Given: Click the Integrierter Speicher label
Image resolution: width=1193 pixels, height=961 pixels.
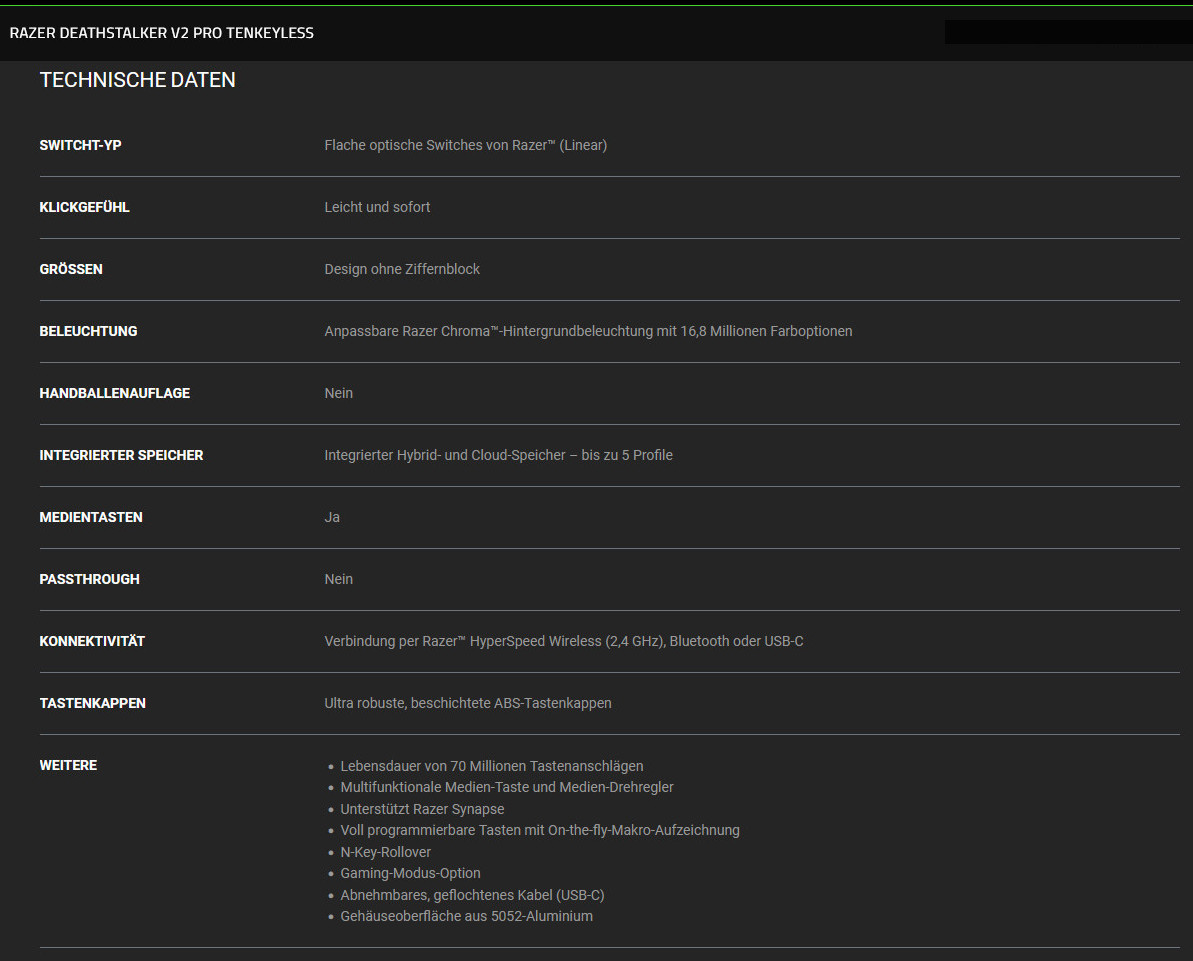Looking at the screenshot, I should tap(121, 455).
